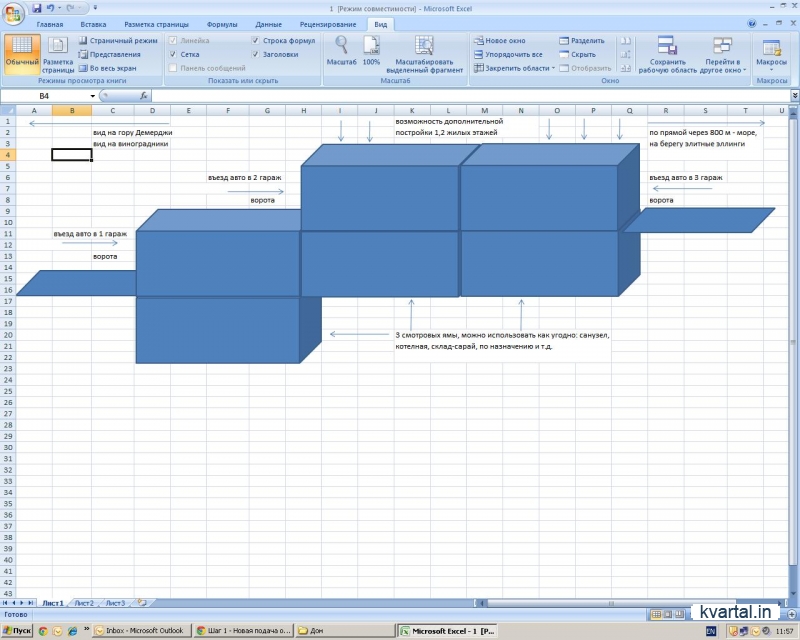Switch to Обычный (Normal) view
The height and width of the screenshot is (640, 800).
click(x=21, y=51)
